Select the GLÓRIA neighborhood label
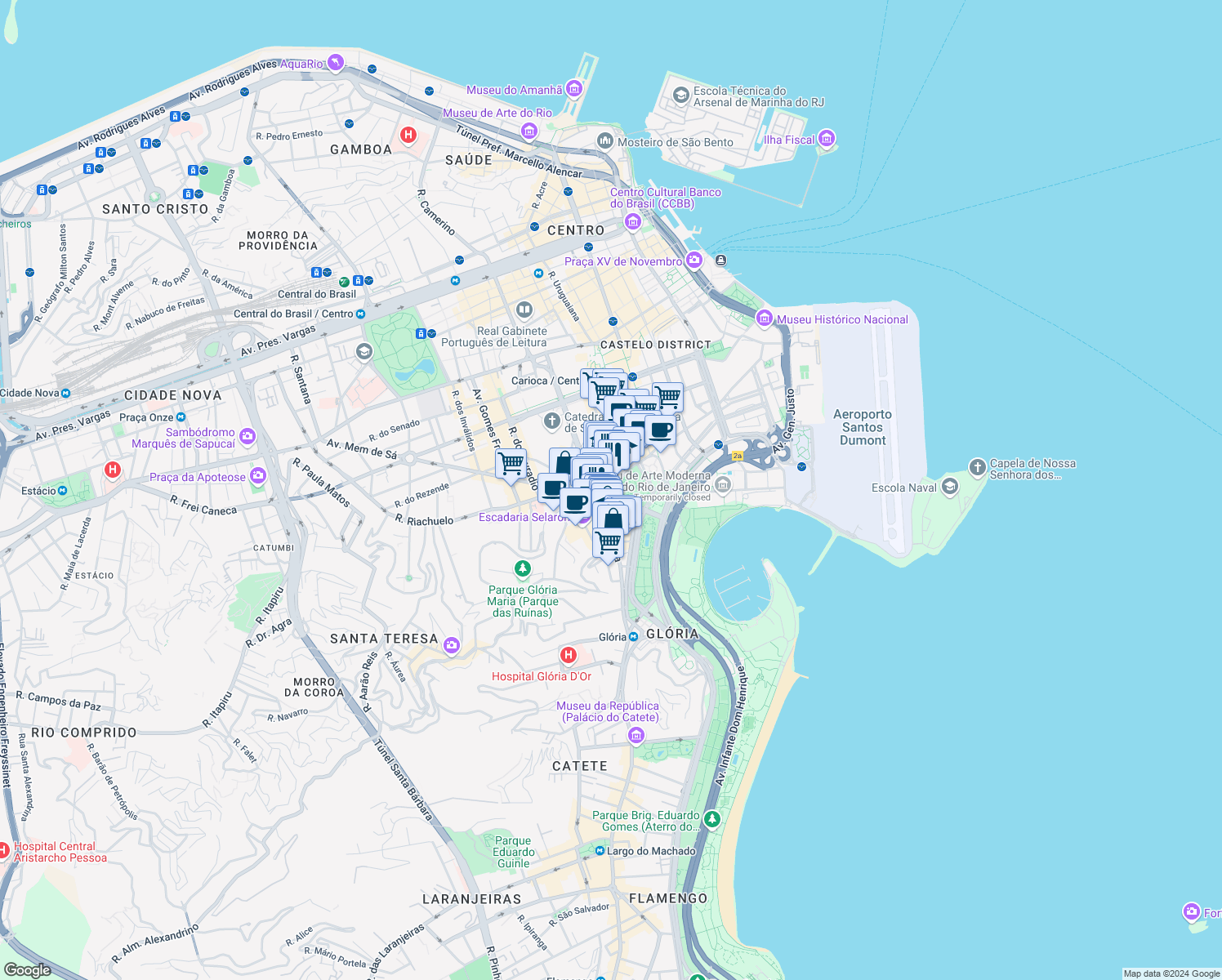The width and height of the screenshot is (1222, 980). (672, 634)
